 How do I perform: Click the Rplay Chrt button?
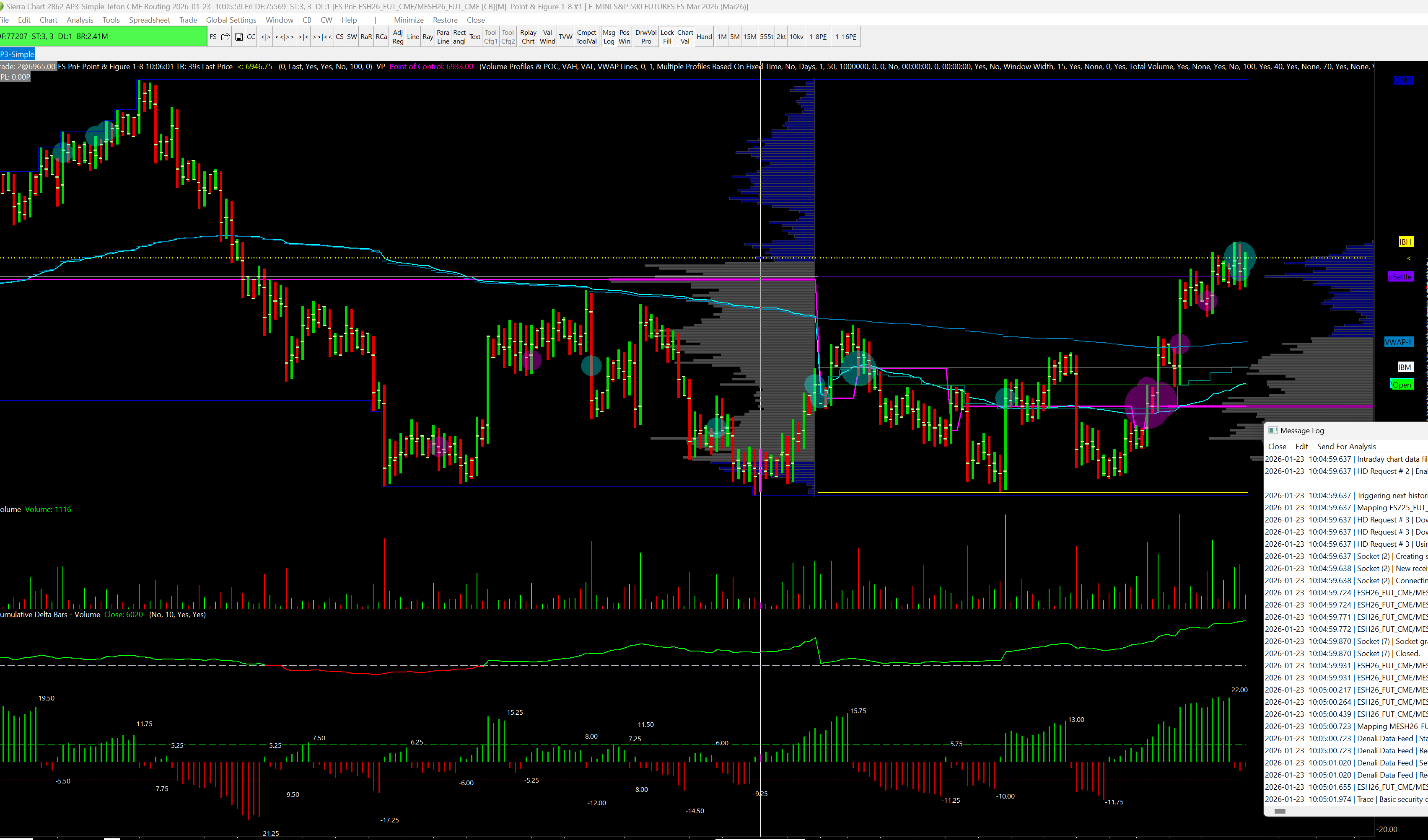coord(528,37)
